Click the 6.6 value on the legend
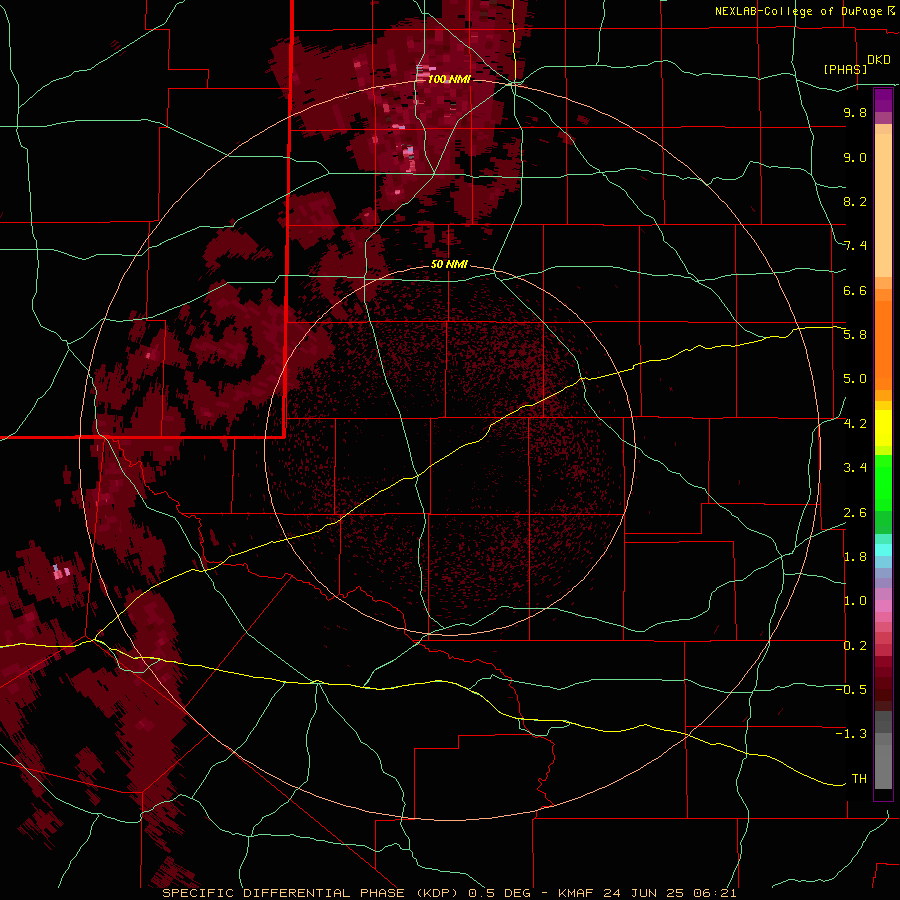The image size is (900, 900). (855, 290)
